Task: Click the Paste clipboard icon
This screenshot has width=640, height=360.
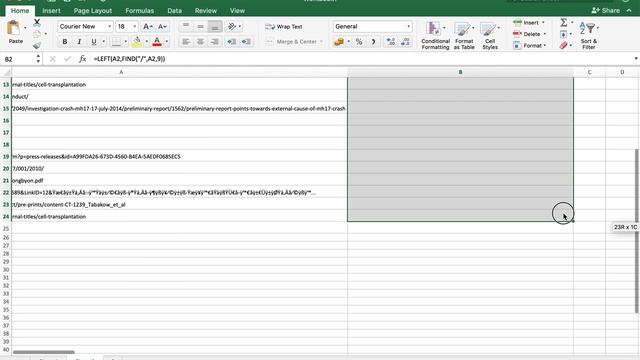Action: point(14,29)
